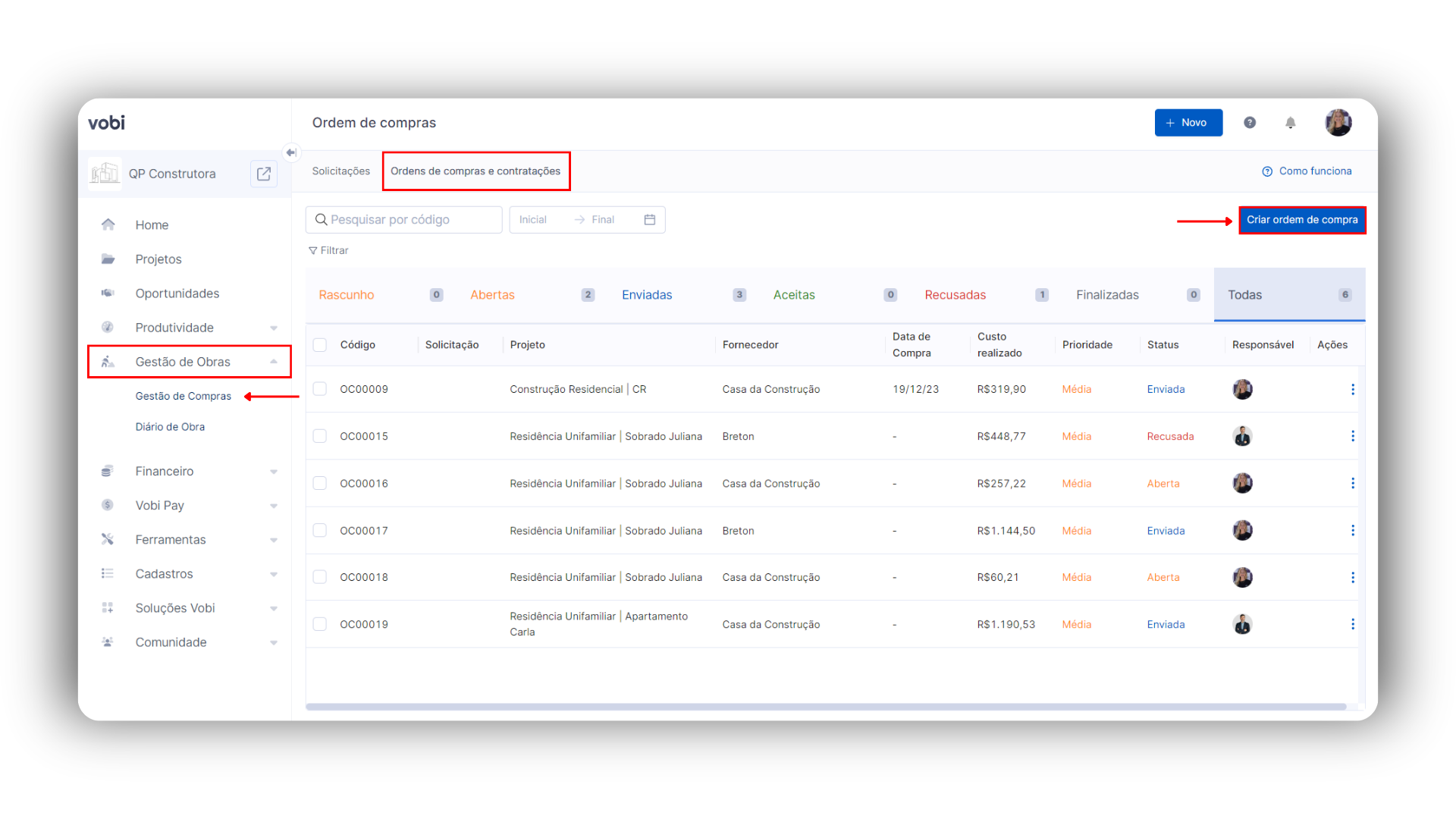
Task: Click Criar ordem de compra button
Action: (x=1302, y=220)
